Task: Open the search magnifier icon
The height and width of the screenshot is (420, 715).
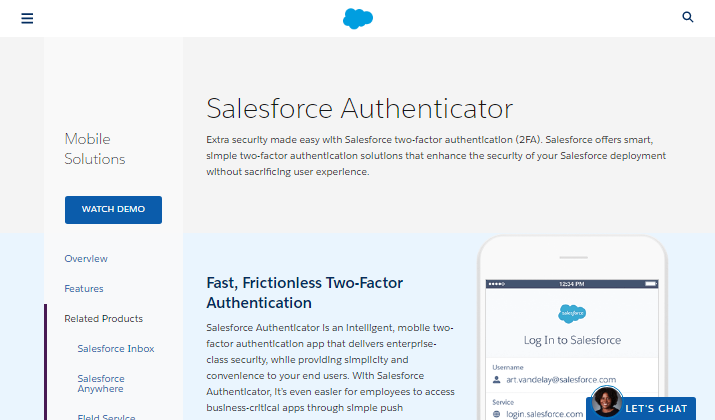Action: (x=688, y=17)
